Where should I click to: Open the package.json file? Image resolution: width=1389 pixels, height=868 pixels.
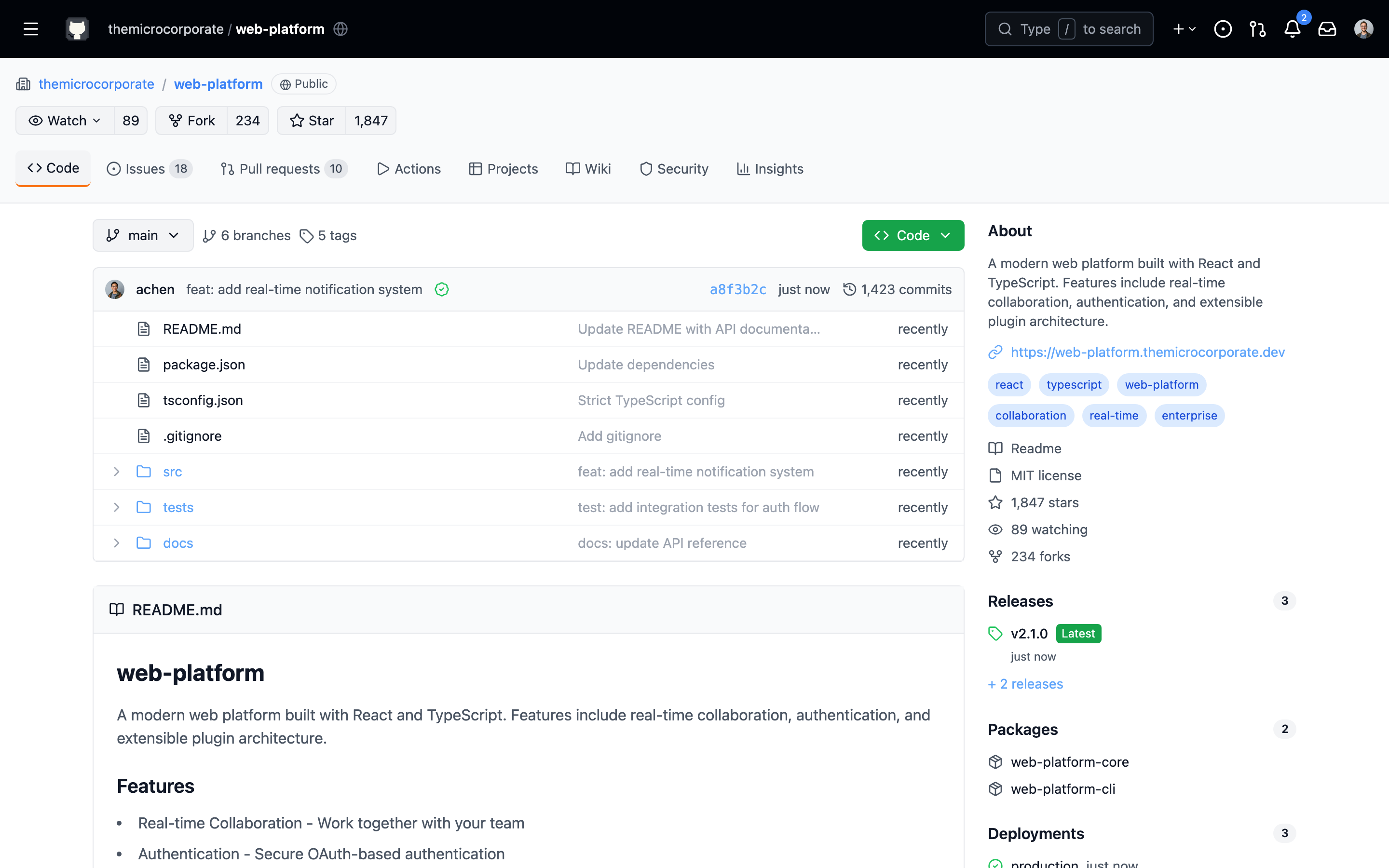point(204,365)
